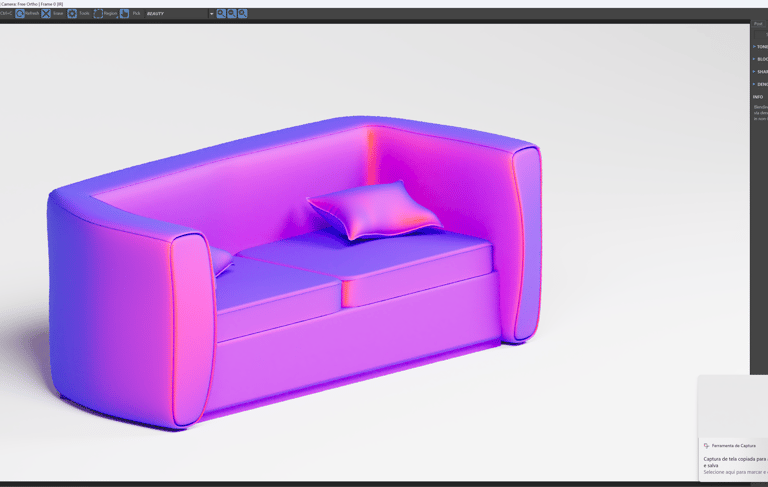Click the rendered sofa image in viewport
This screenshot has height=487, width=768.
pyautogui.click(x=294, y=274)
